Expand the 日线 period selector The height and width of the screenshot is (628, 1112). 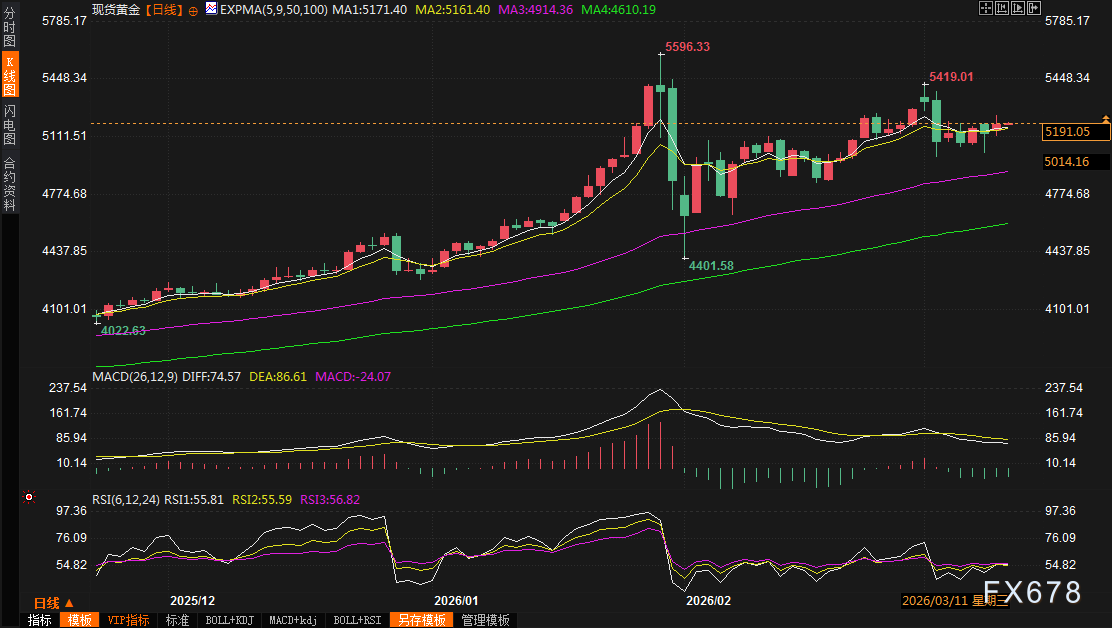click(x=53, y=603)
